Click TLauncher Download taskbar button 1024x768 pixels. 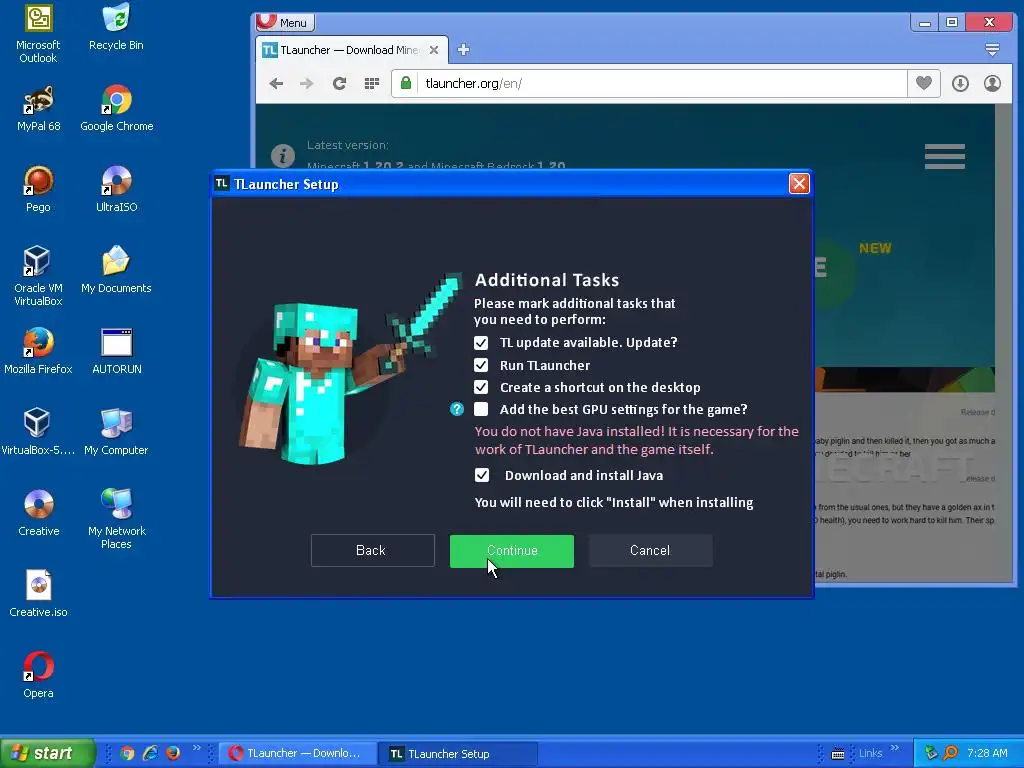296,753
